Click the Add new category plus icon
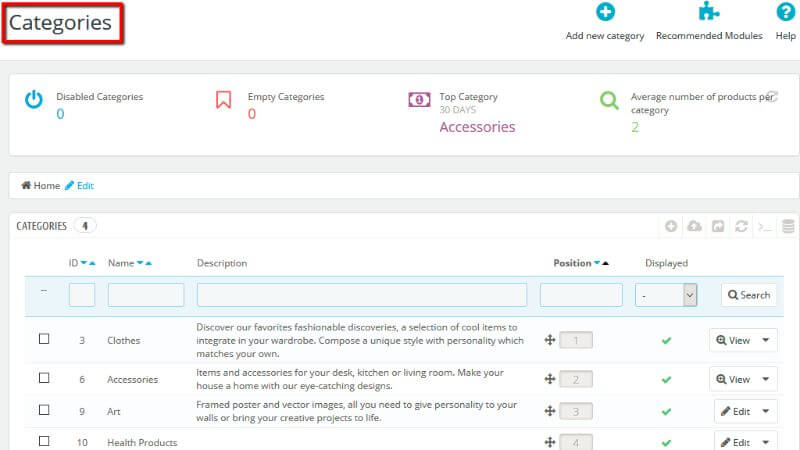Image resolution: width=800 pixels, height=450 pixels. [x=605, y=12]
